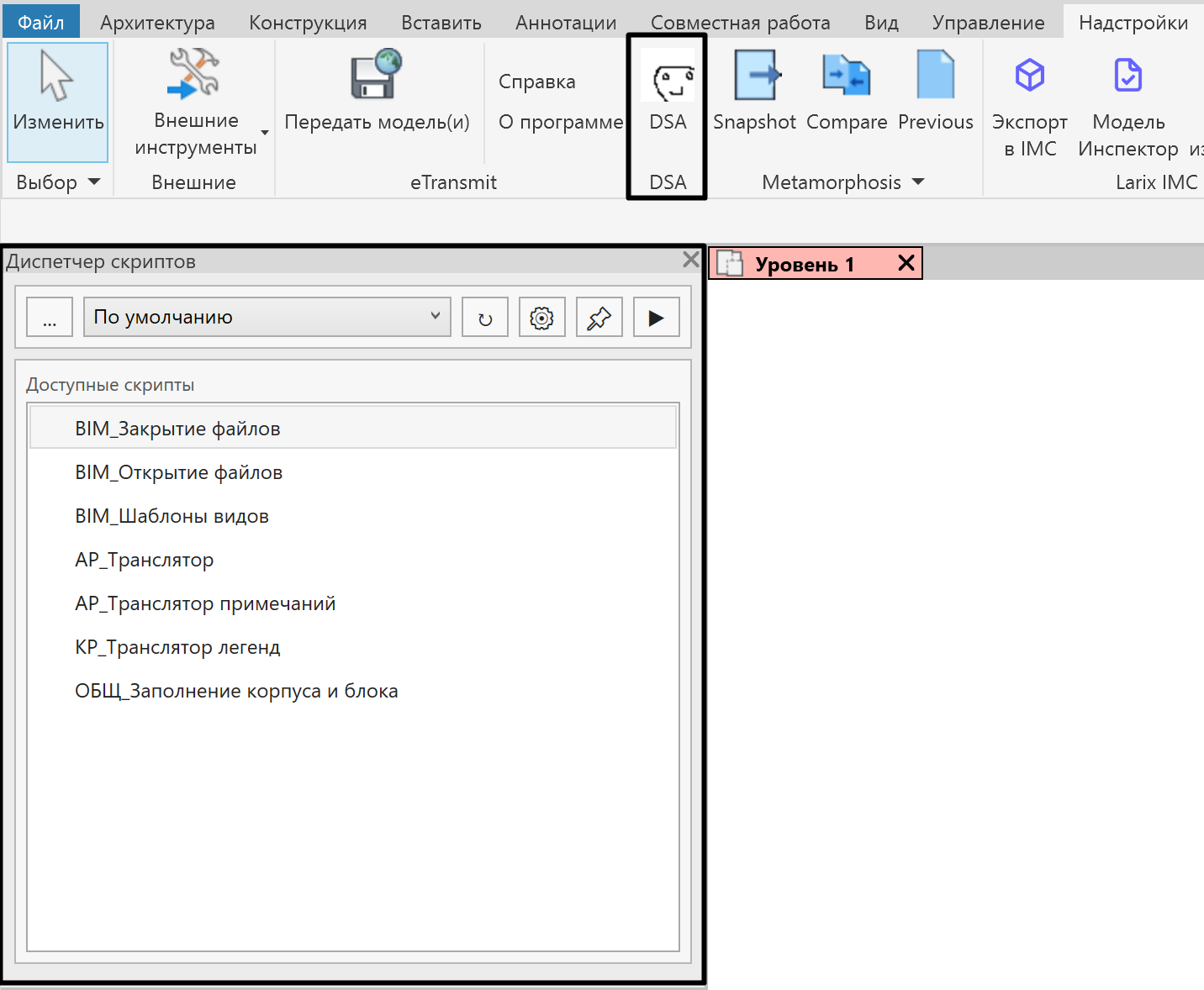The image size is (1204, 990).
Task: Open the Файл tab
Action: [41, 22]
